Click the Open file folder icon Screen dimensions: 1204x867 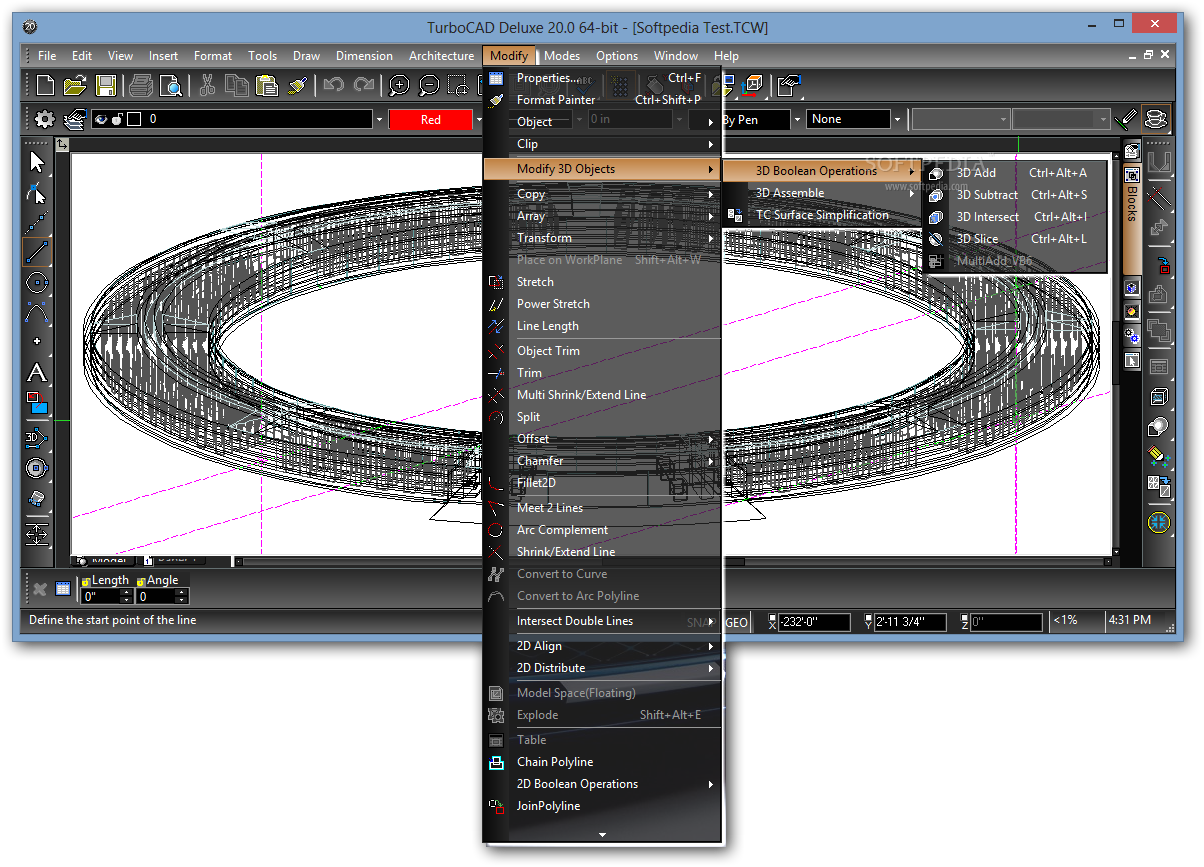[75, 85]
